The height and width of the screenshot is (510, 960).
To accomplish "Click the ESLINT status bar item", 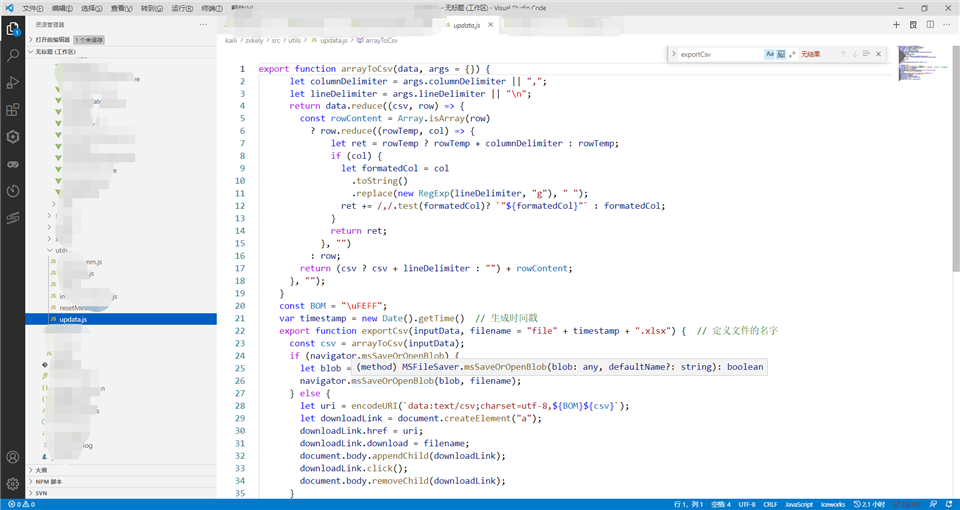I will 907,504.
